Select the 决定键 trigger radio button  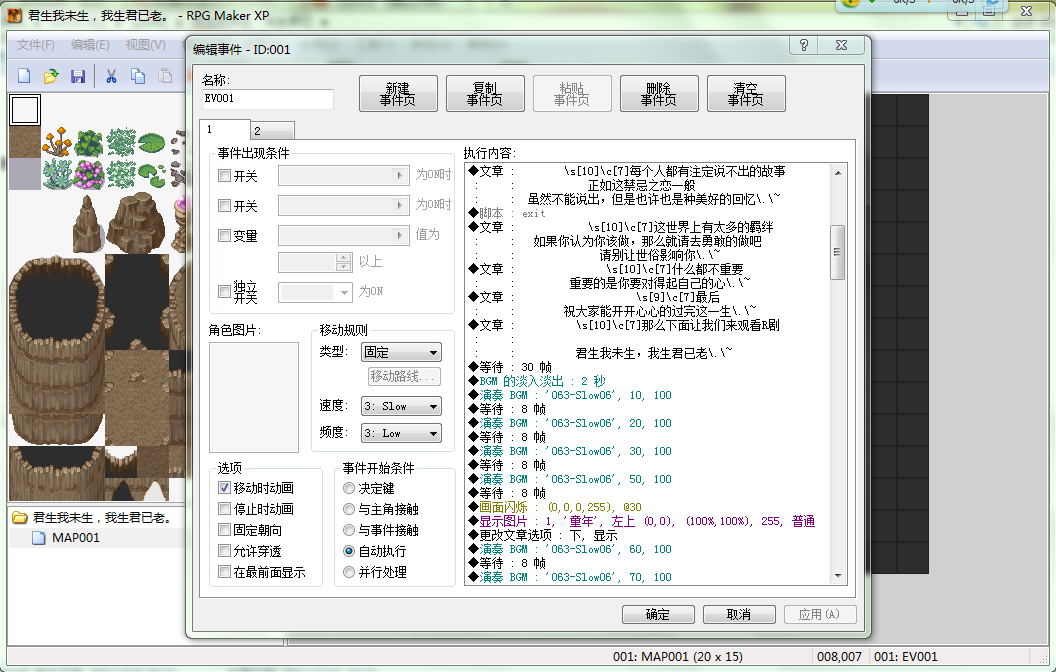point(349,488)
